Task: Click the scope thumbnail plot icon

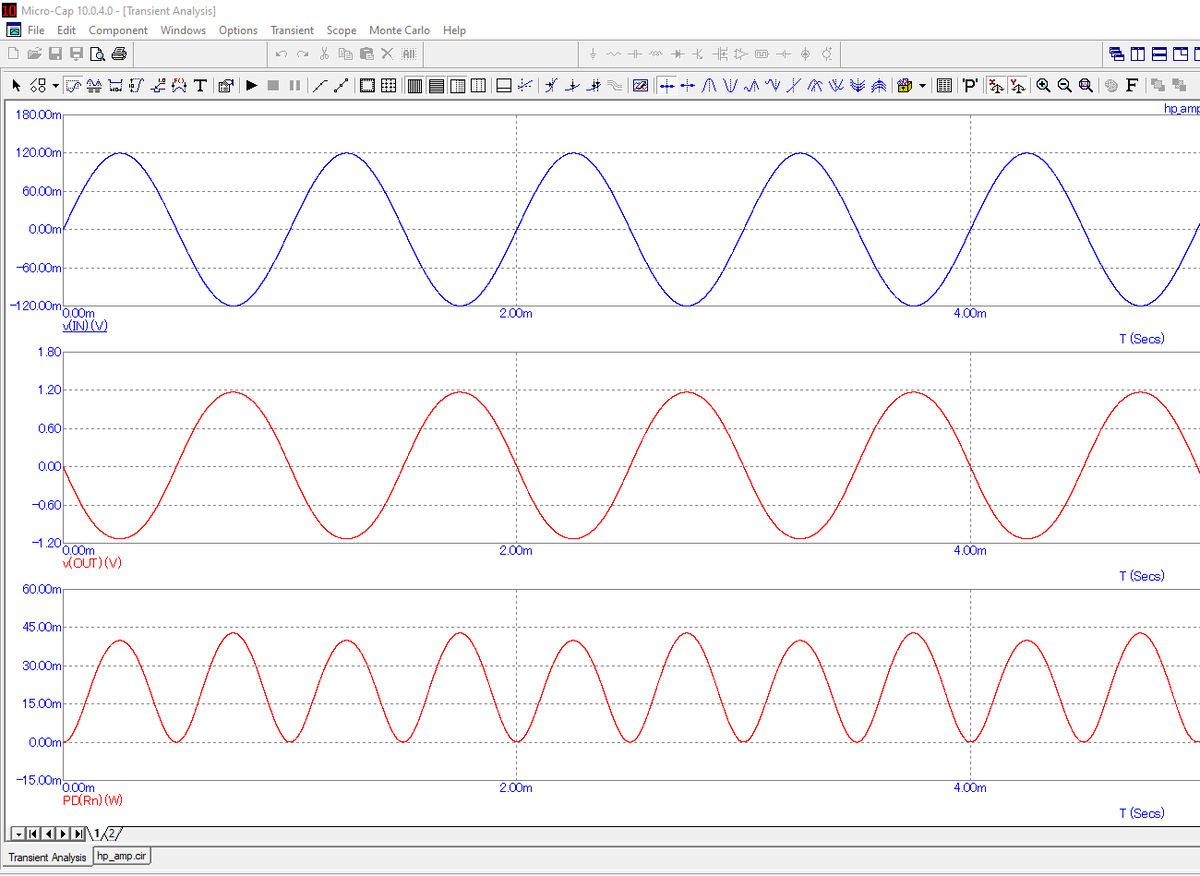Action: coord(640,86)
